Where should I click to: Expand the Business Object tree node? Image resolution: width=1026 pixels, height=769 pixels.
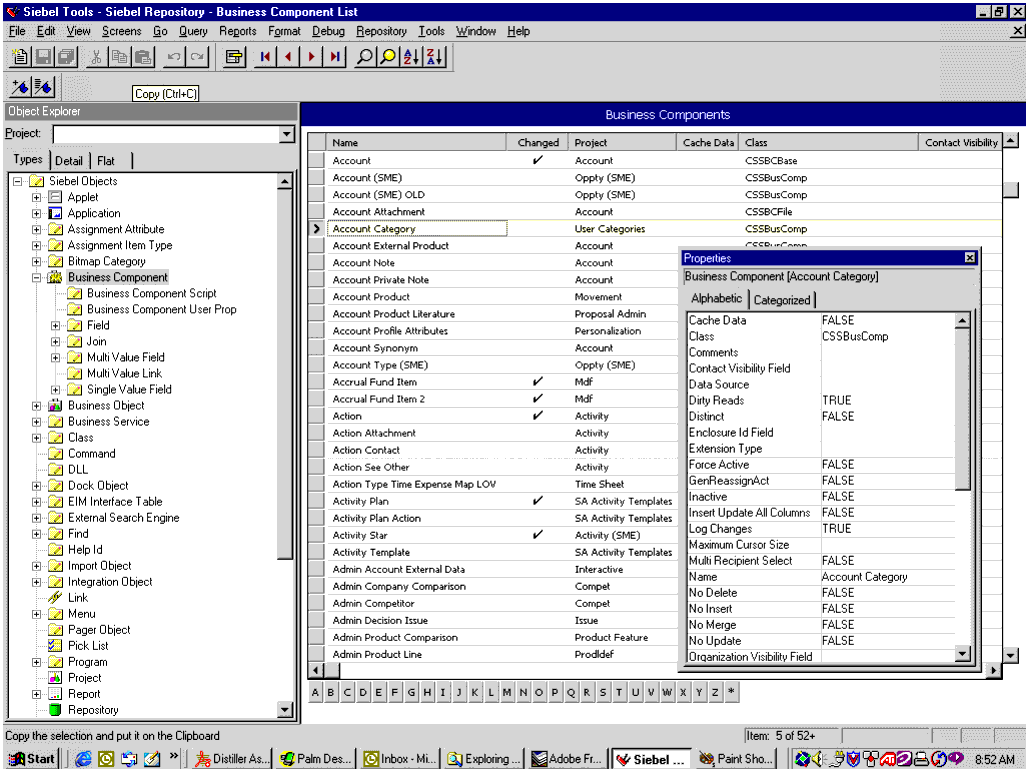click(x=37, y=406)
